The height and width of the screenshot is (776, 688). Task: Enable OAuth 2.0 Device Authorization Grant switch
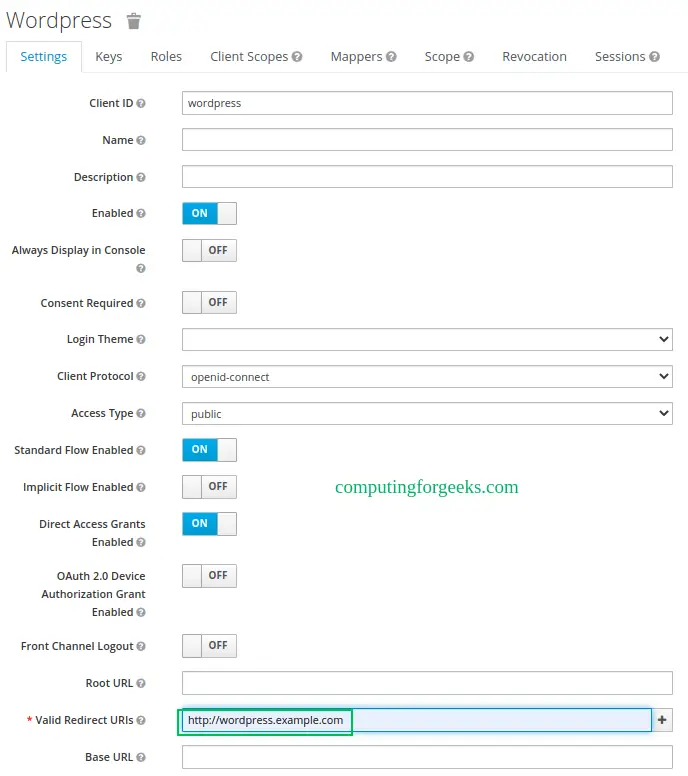tap(209, 576)
